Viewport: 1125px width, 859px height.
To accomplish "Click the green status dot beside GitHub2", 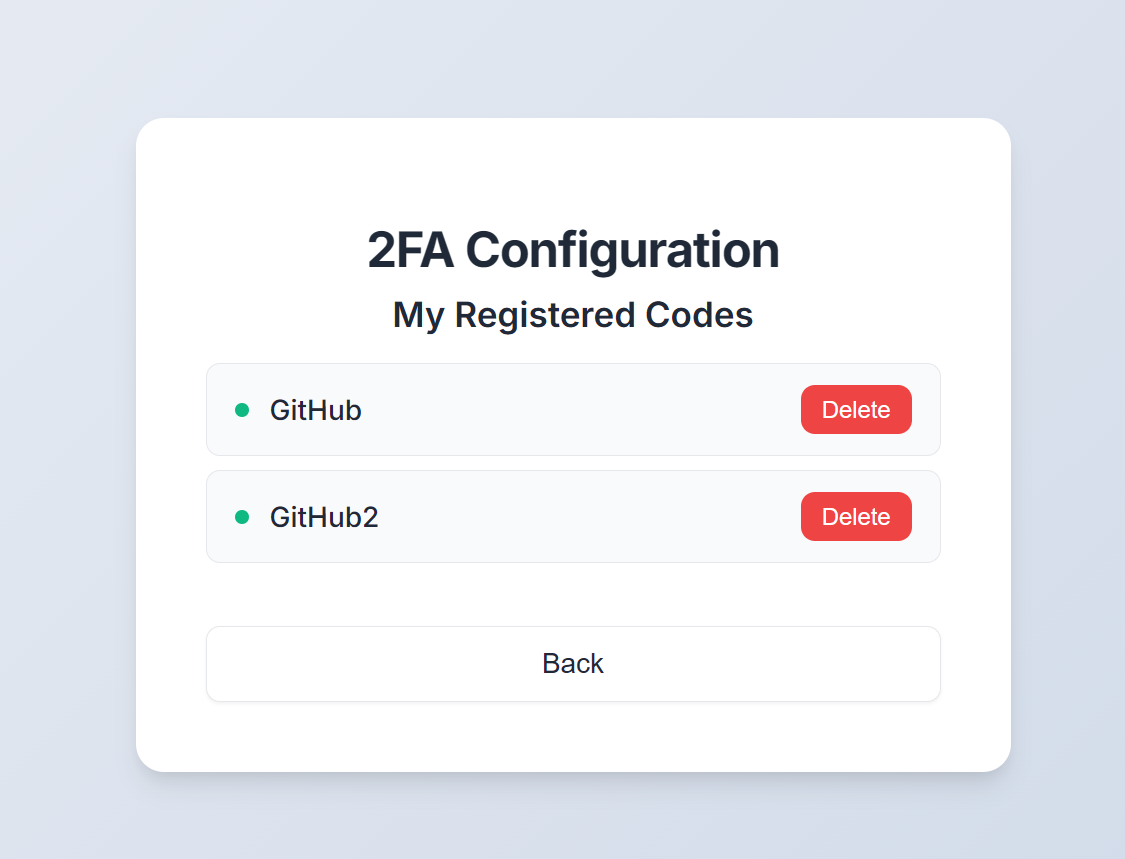I will [x=241, y=517].
